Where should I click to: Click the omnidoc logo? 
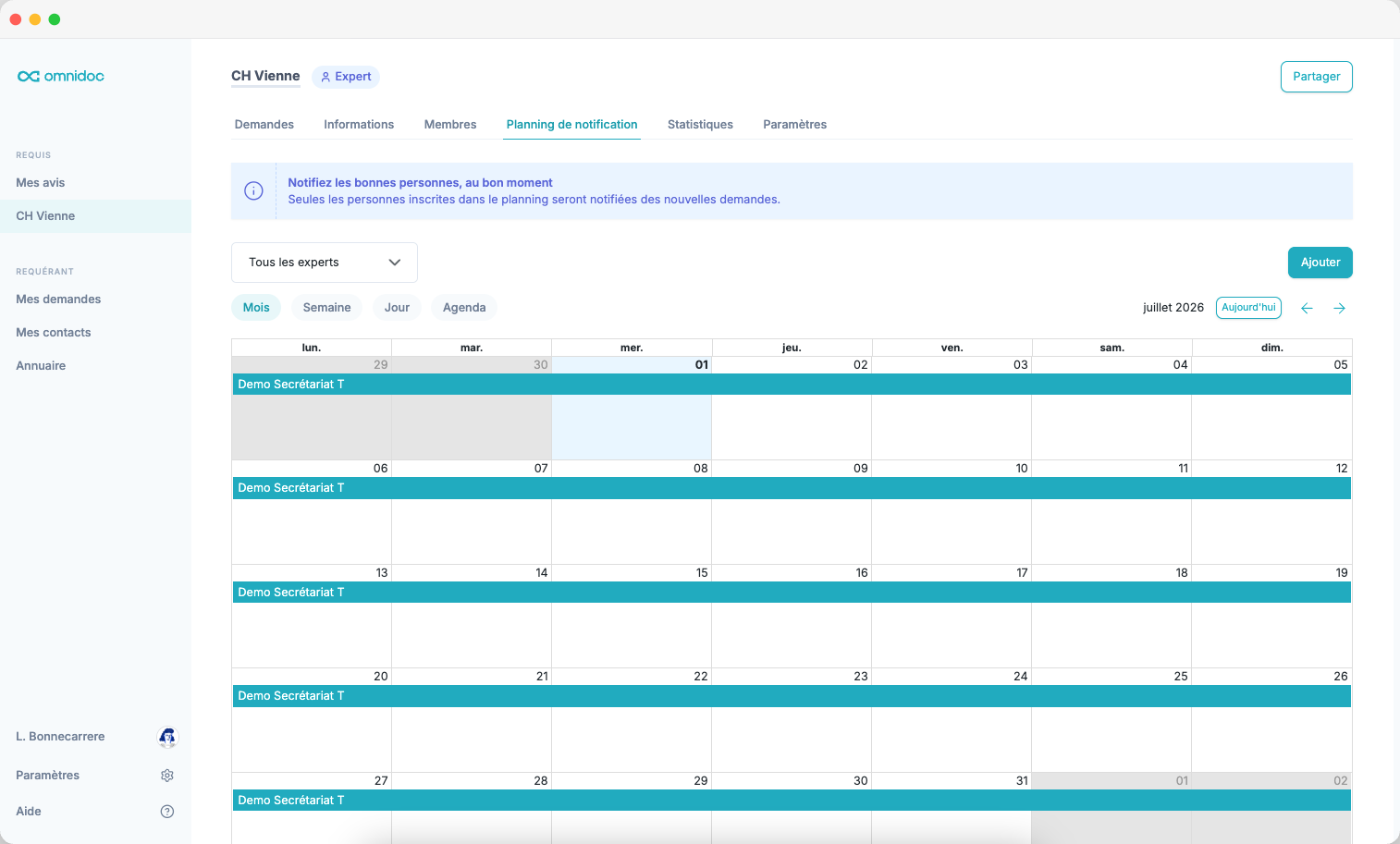click(x=61, y=76)
